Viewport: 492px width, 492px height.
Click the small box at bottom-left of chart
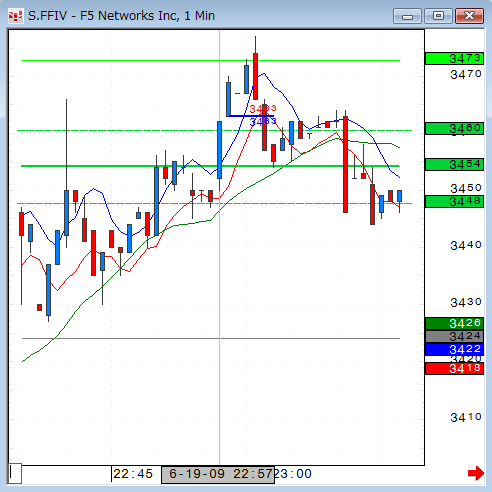[15, 473]
